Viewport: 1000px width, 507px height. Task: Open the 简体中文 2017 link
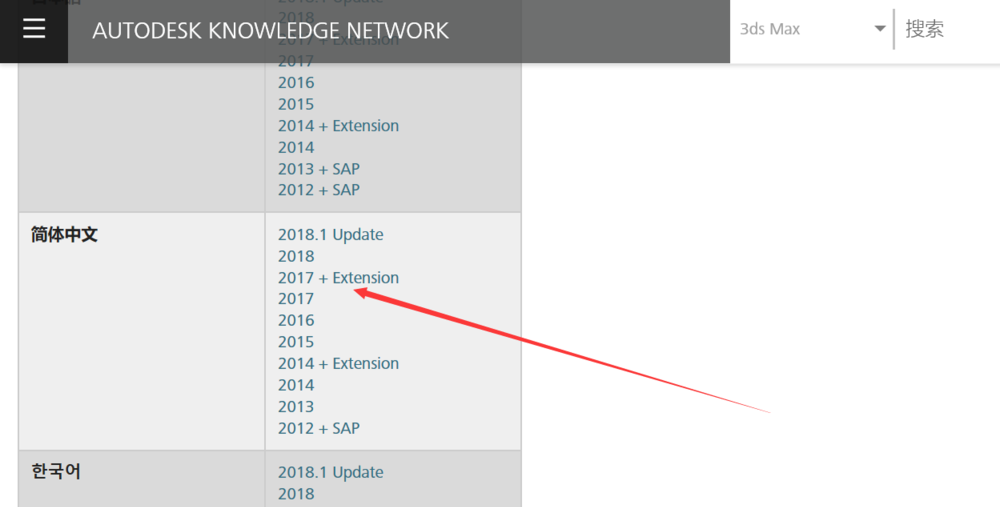click(x=296, y=299)
